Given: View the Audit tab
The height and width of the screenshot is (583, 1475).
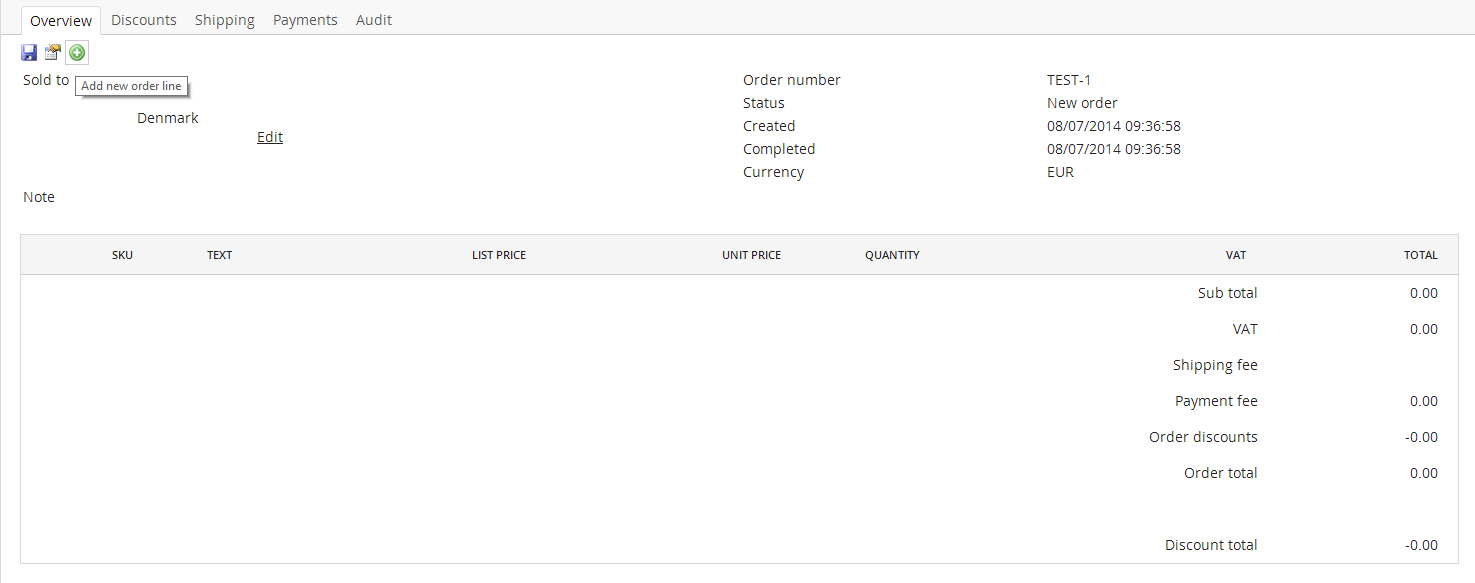Looking at the screenshot, I should point(374,20).
